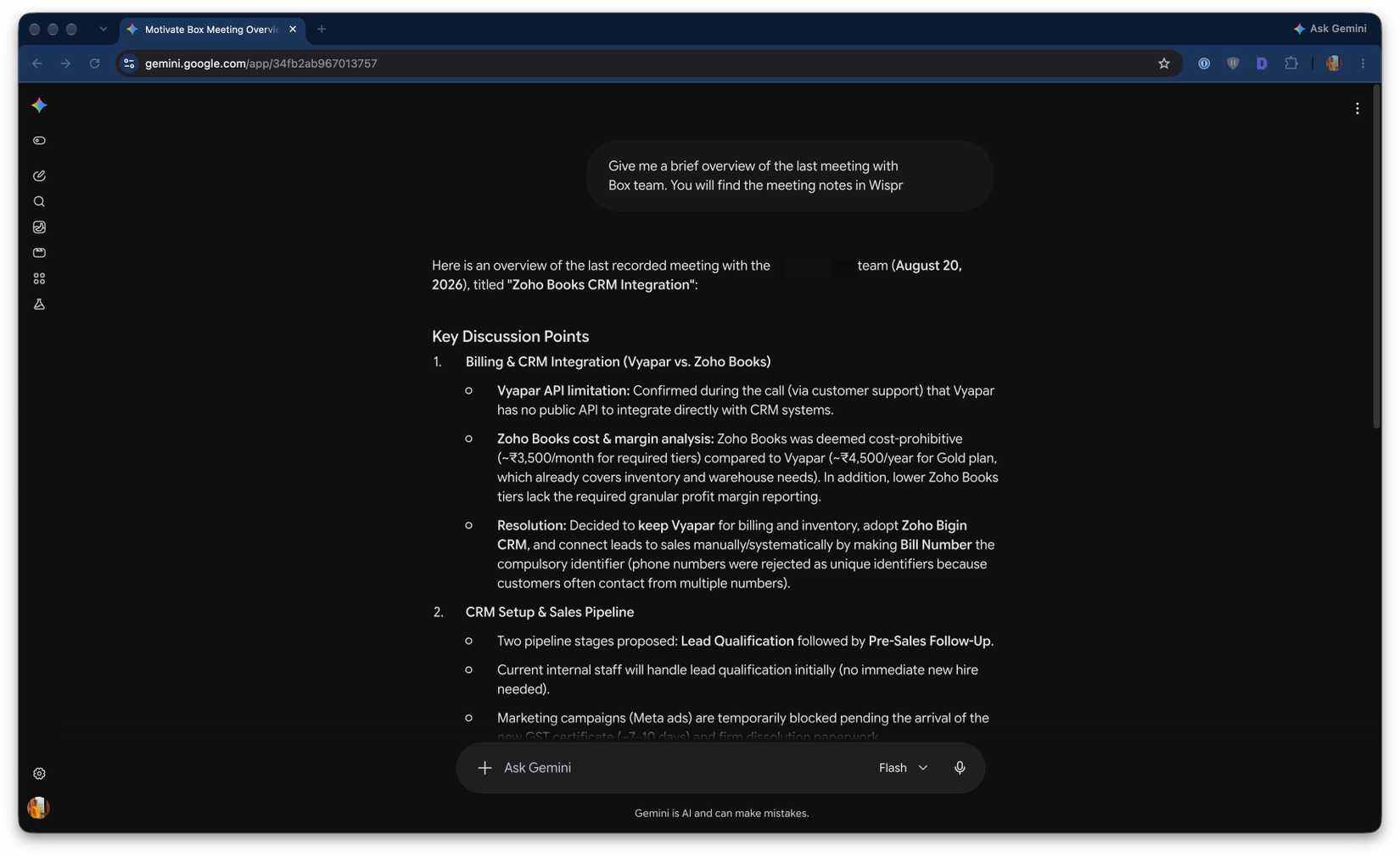Go back with the browser back arrow
1400x857 pixels.
point(37,64)
